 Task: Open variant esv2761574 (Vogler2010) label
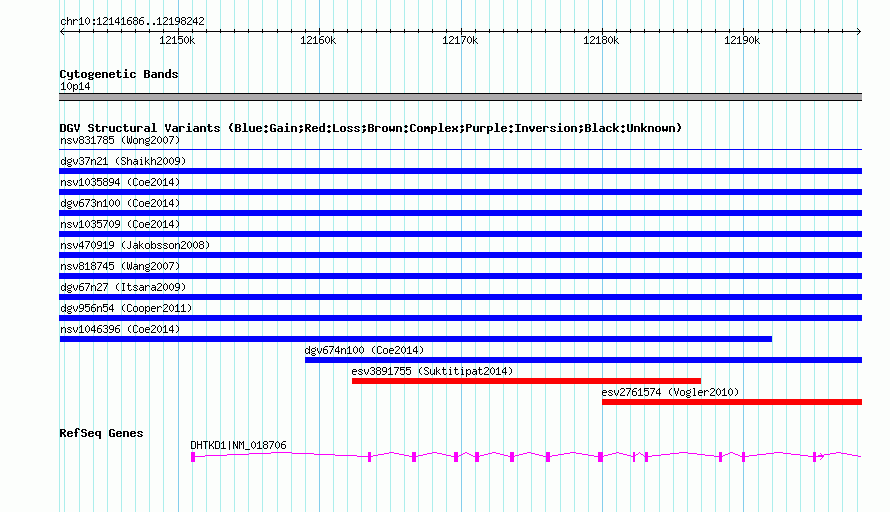pyautogui.click(x=670, y=392)
